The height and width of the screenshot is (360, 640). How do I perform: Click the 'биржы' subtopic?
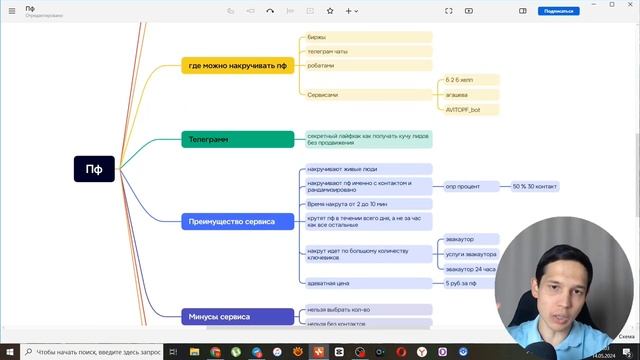pos(369,37)
